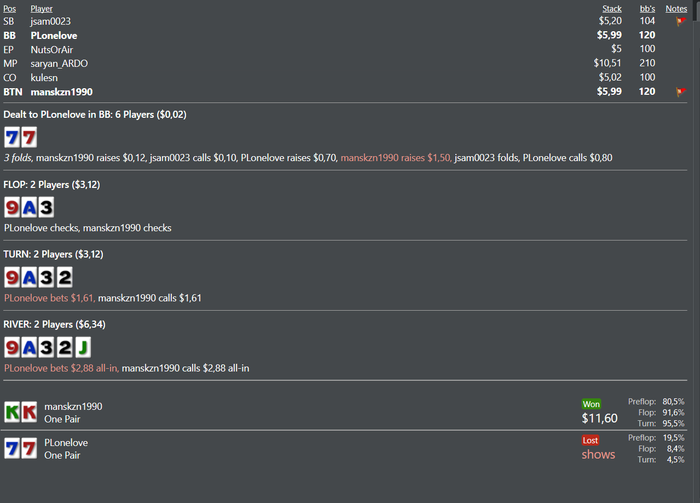This screenshot has width=700, height=503.
Task: Sort by the bb's column header
Action: 647,8
